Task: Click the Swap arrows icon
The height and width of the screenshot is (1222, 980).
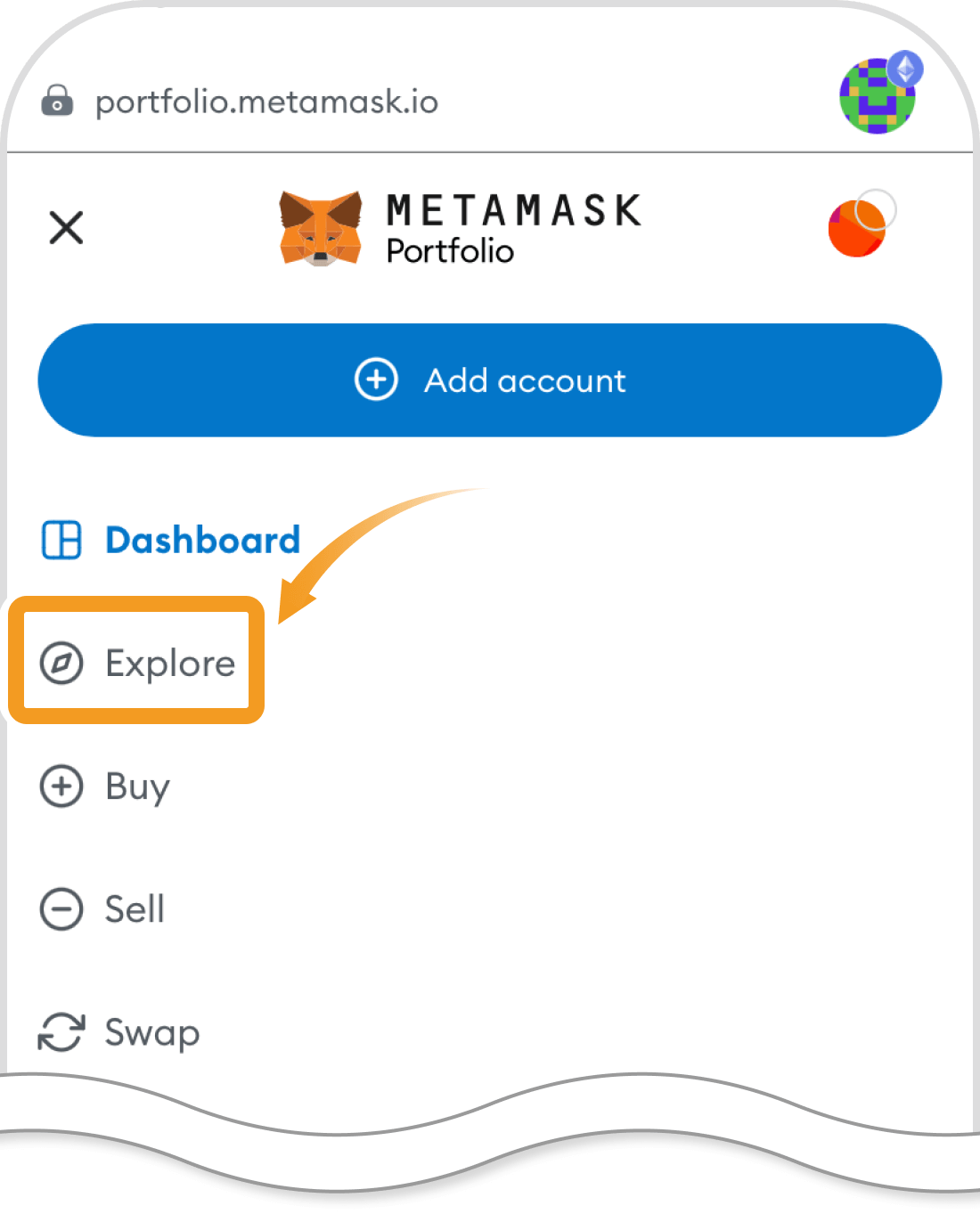Action: point(61,1031)
